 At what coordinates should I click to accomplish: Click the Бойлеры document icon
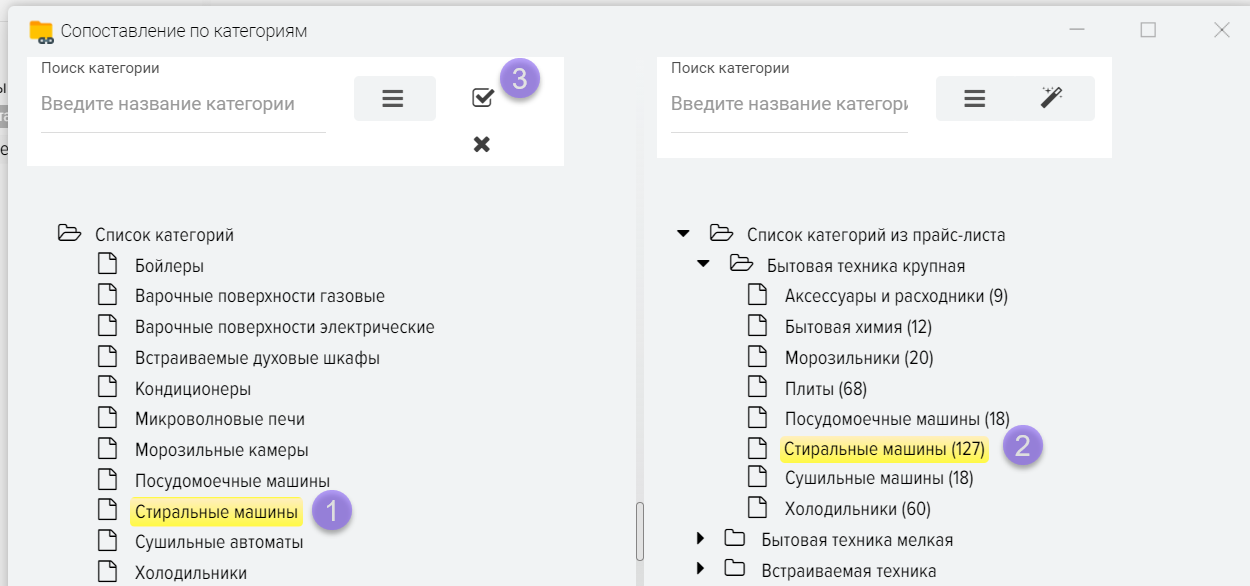(107, 265)
